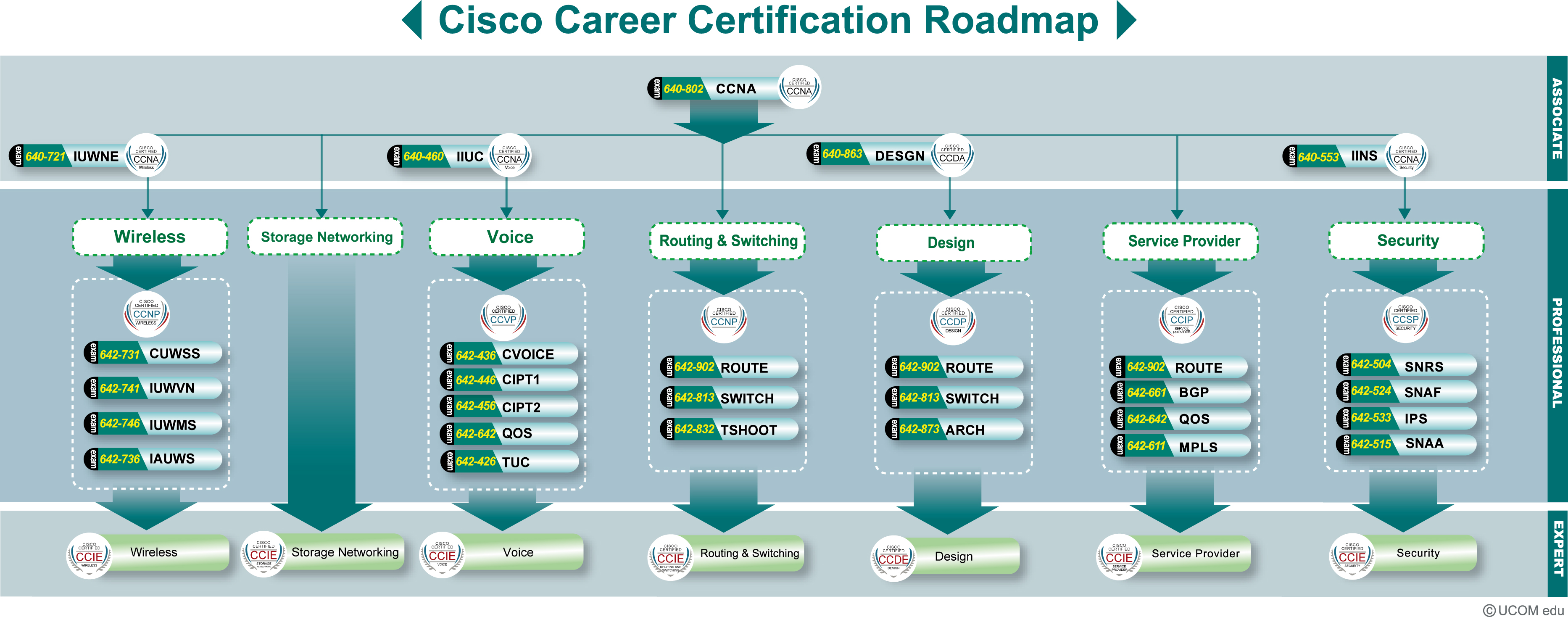This screenshot has width=1568, height=617.
Task: Select the 642-832 TSHOOT exam
Action: pyautogui.click(x=729, y=430)
